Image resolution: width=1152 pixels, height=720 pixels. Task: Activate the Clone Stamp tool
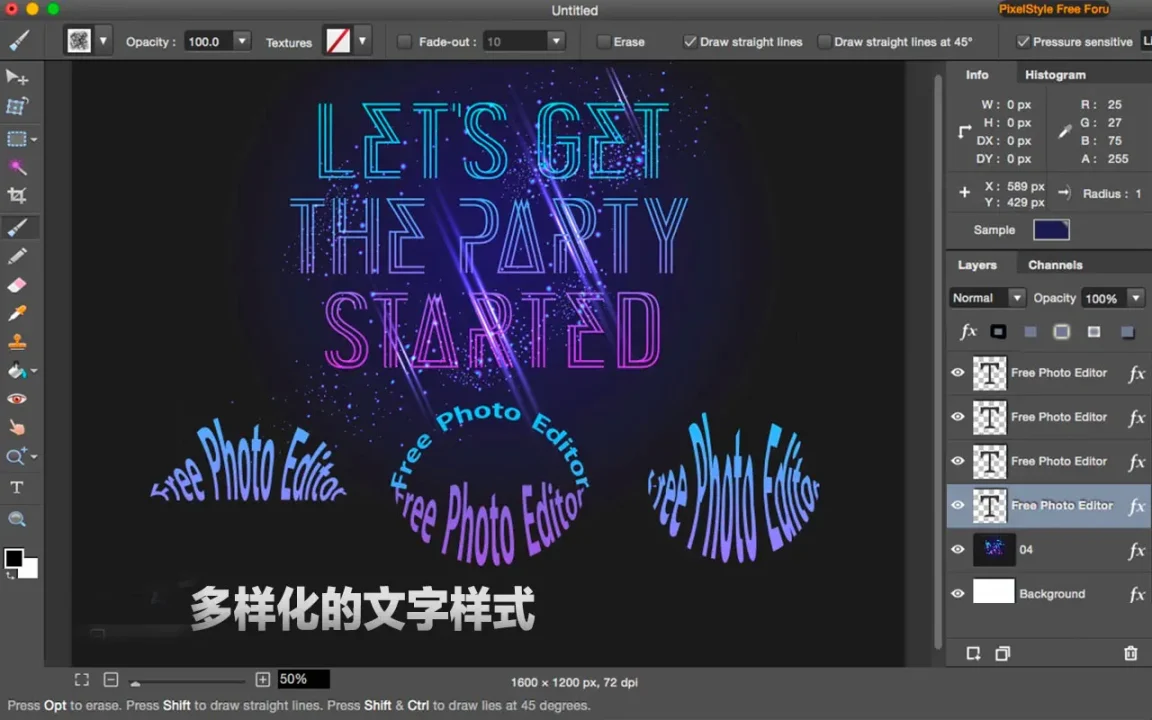(17, 342)
